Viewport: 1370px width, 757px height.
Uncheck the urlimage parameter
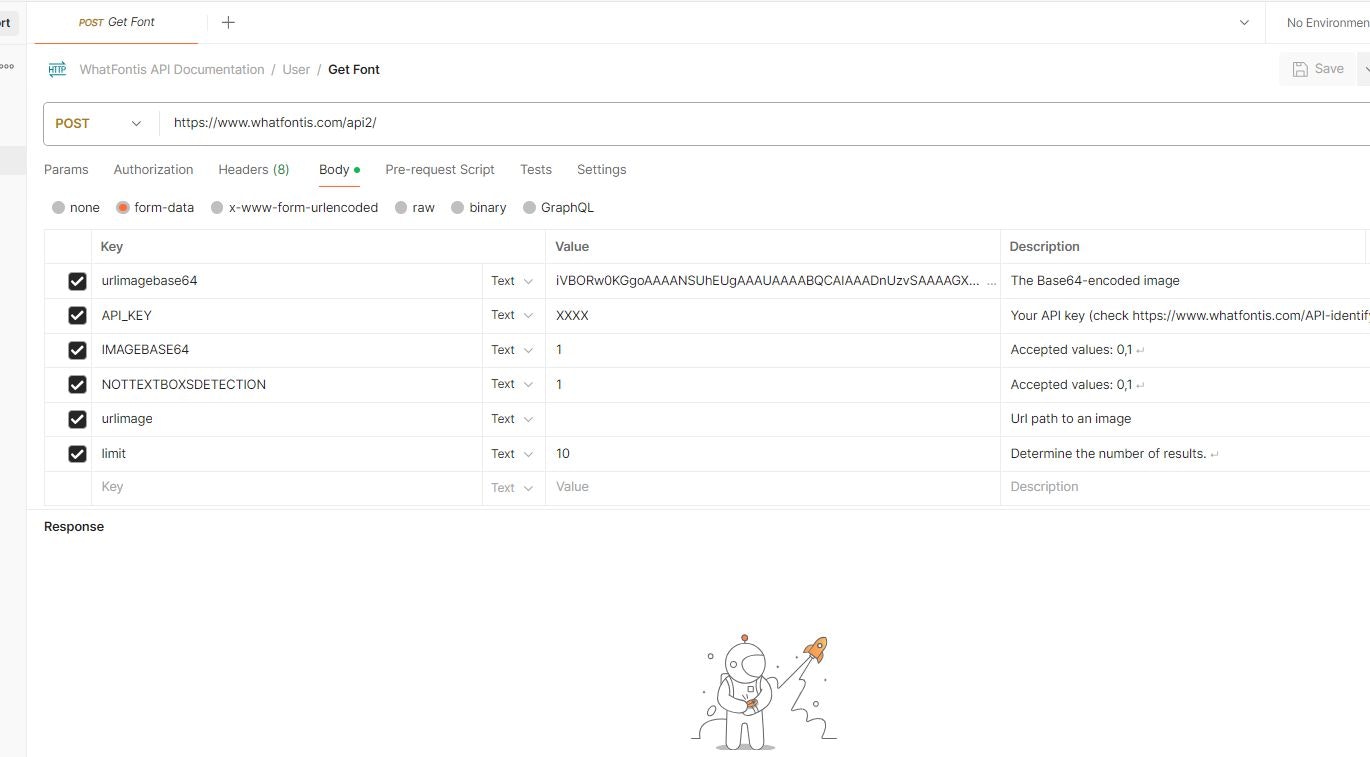77,420
